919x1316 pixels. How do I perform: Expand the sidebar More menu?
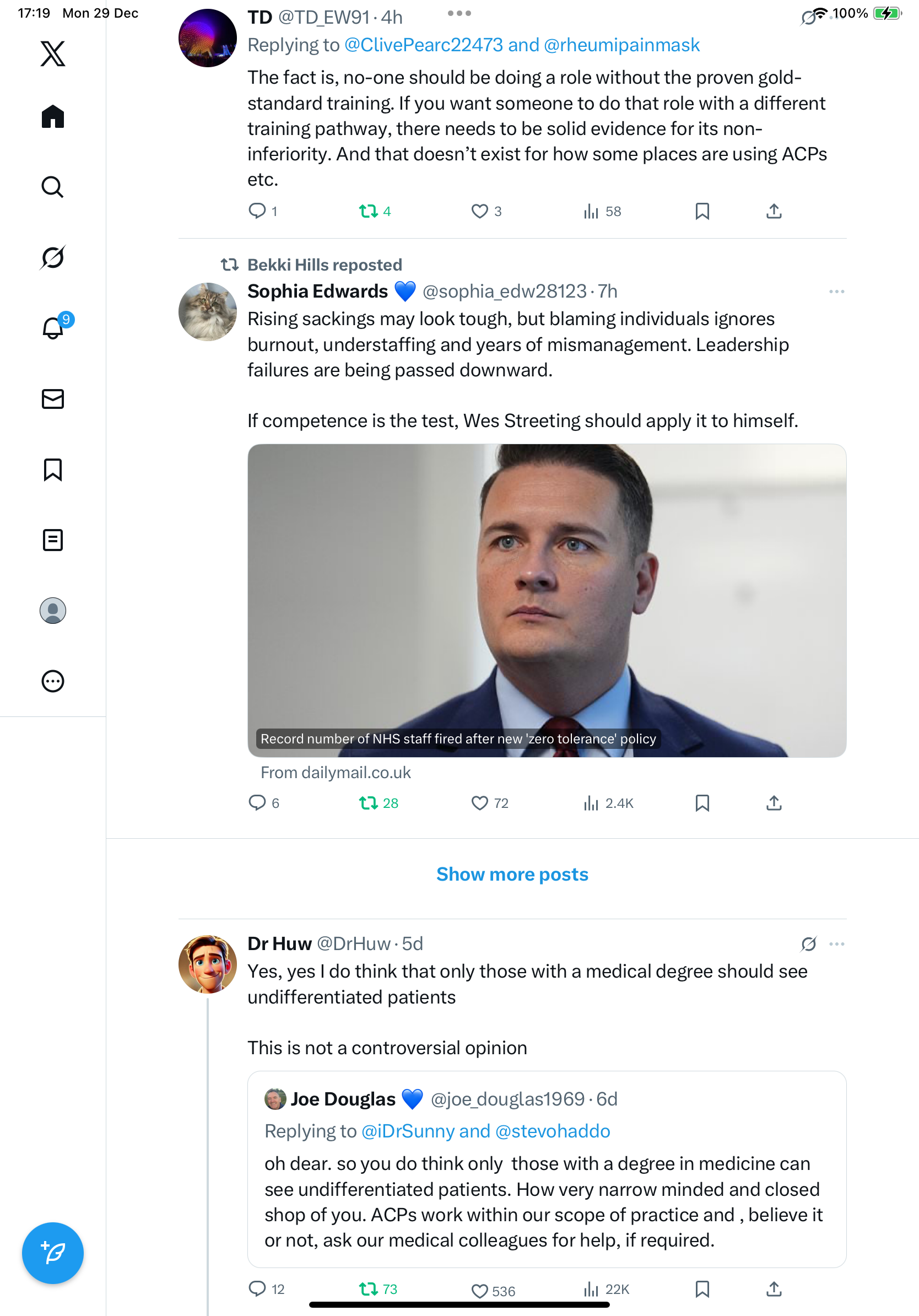53,681
